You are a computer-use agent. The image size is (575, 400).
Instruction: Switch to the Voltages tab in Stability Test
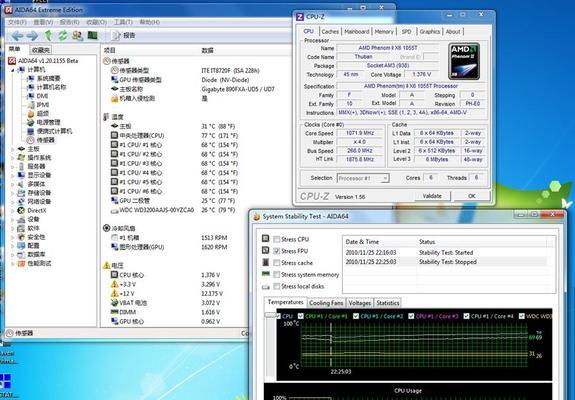pyautogui.click(x=359, y=303)
